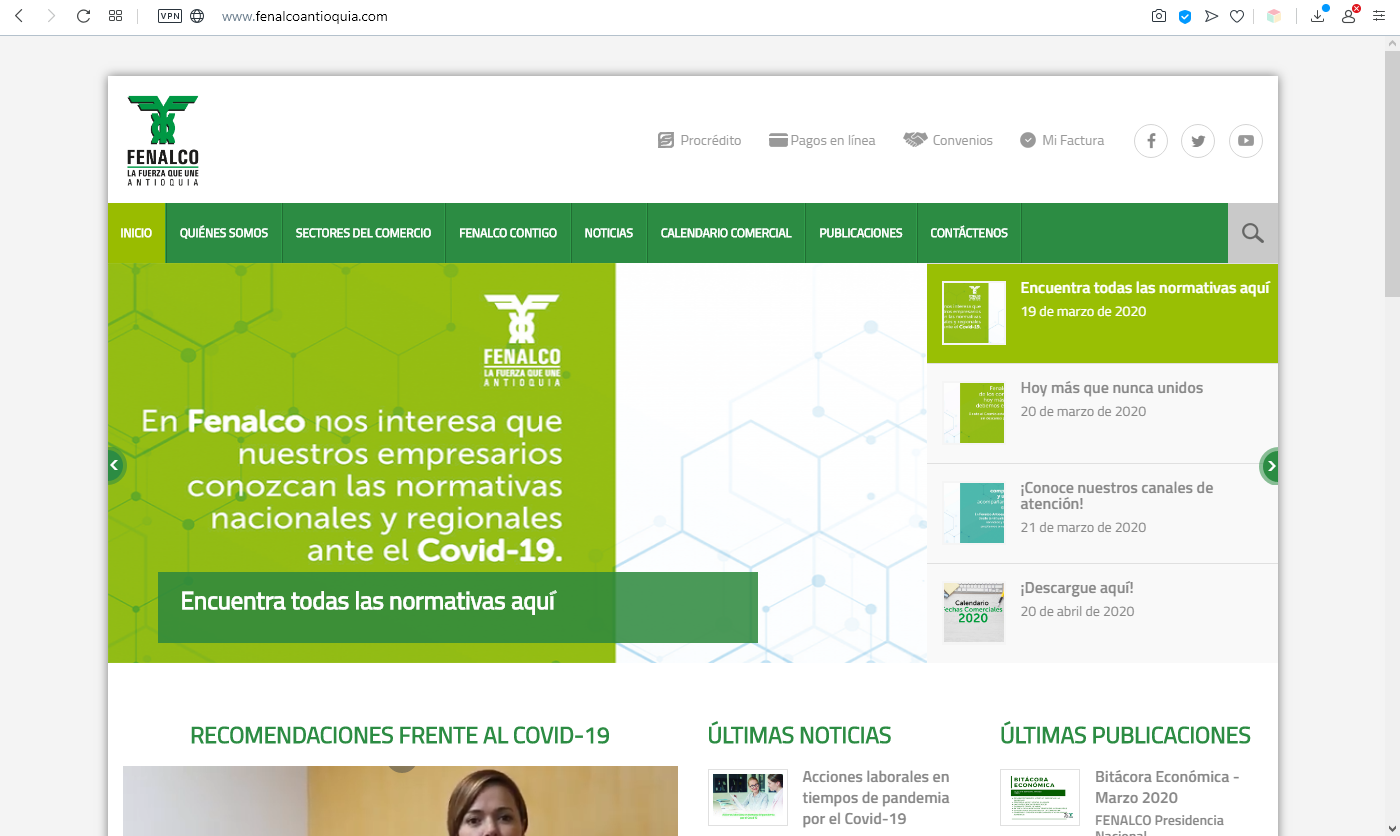Screen dimensions: 1400x836
Task: Click the website address bar URL
Action: pyautogui.click(x=304, y=17)
